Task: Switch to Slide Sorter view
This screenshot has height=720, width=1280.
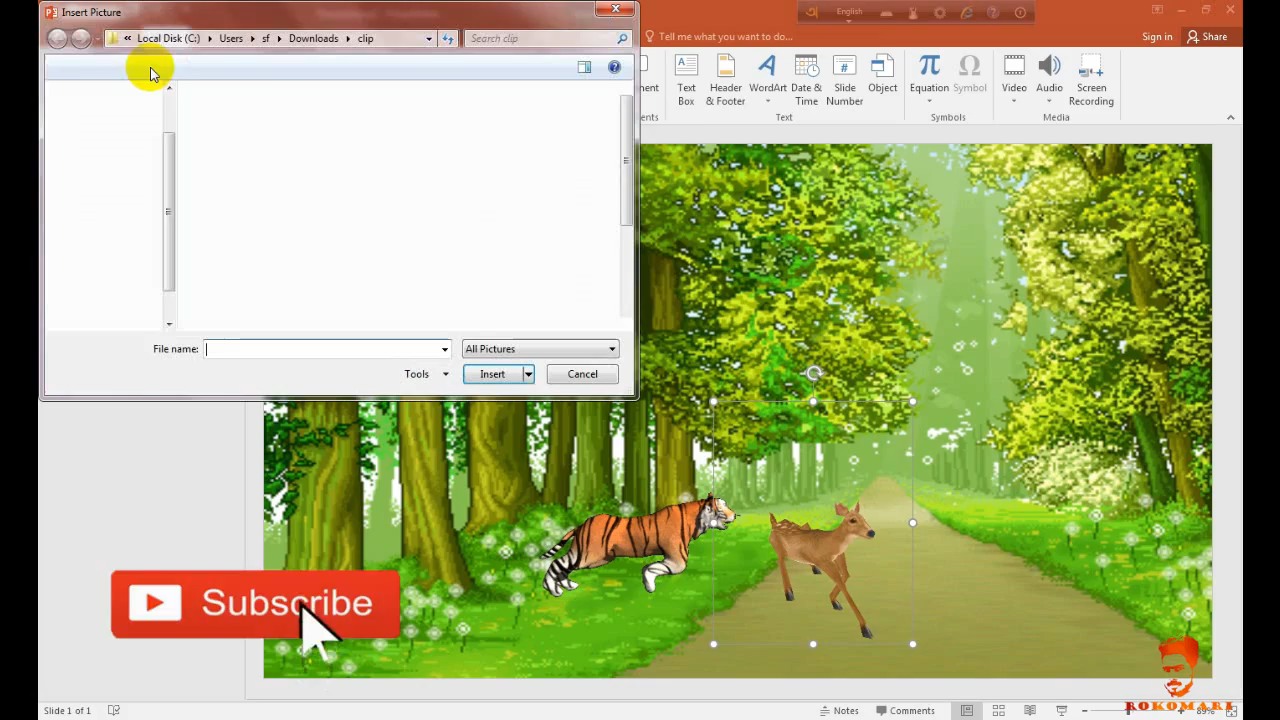Action: point(999,710)
